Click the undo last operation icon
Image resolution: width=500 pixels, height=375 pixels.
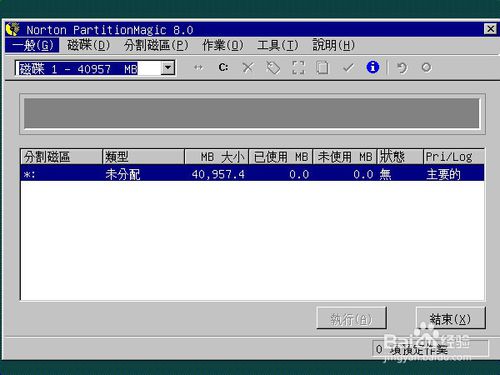click(402, 68)
